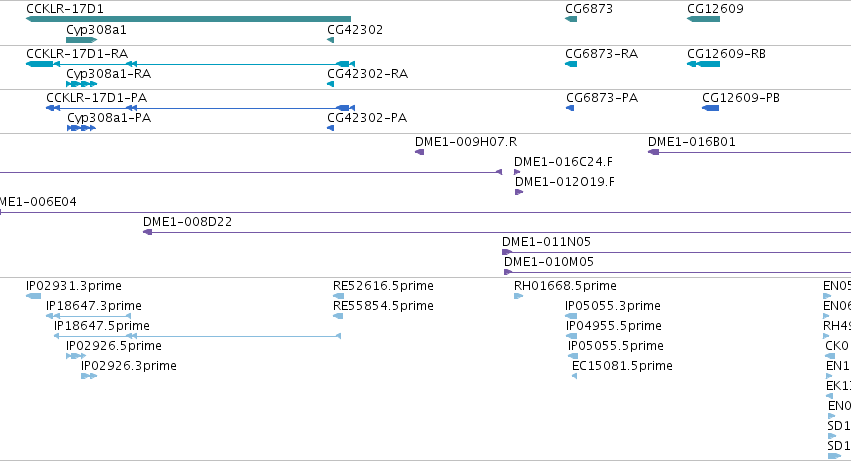Viewport: 851px width, 461px height.
Task: Click the CG12609-PB label text
Action: click(741, 98)
